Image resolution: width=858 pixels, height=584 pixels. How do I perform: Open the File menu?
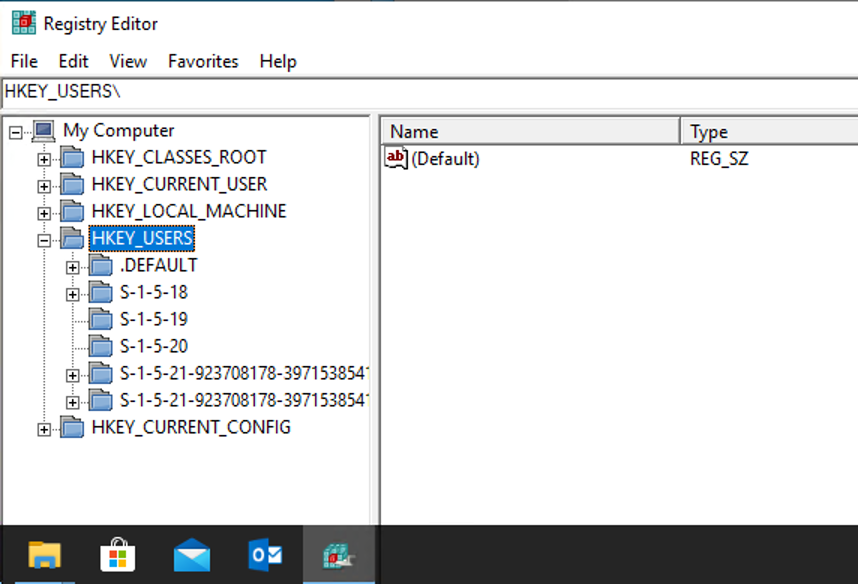(24, 61)
